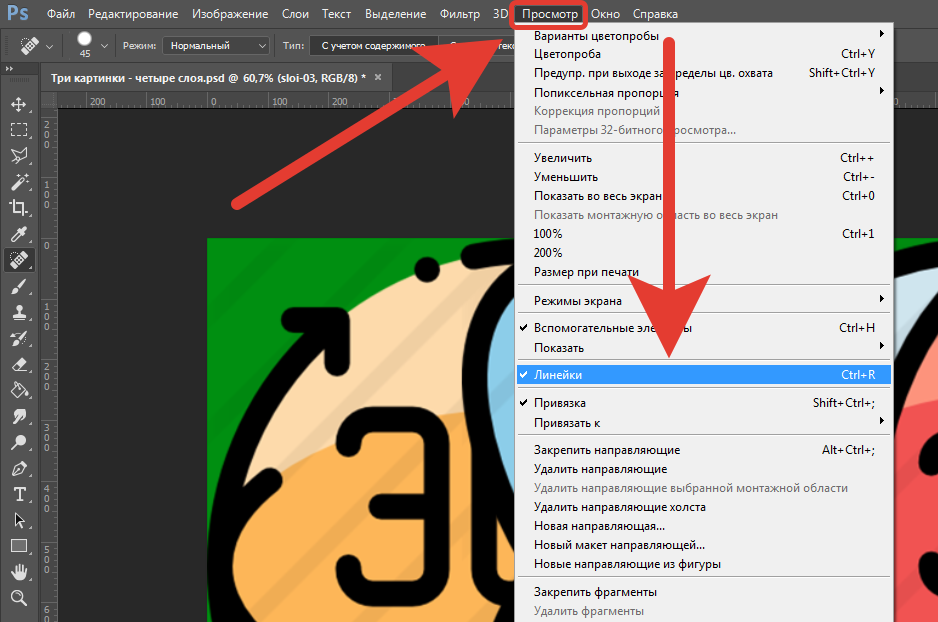Choose Новая направляющая...

[704, 526]
